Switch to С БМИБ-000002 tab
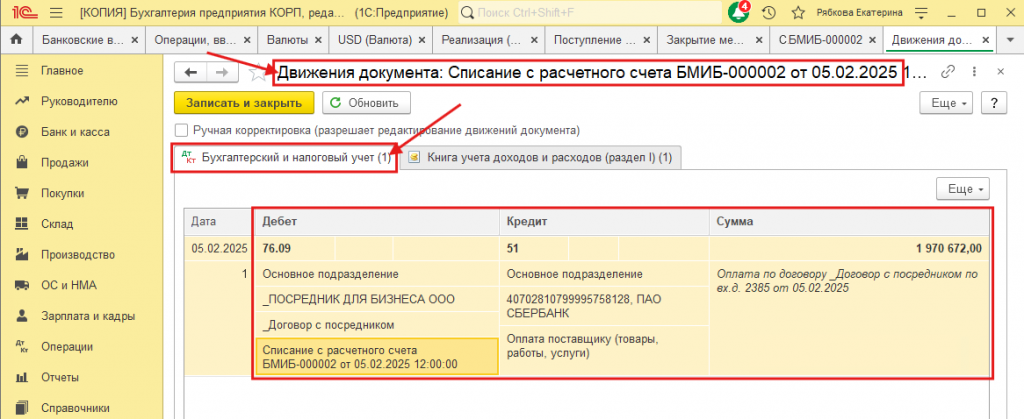 (820, 40)
